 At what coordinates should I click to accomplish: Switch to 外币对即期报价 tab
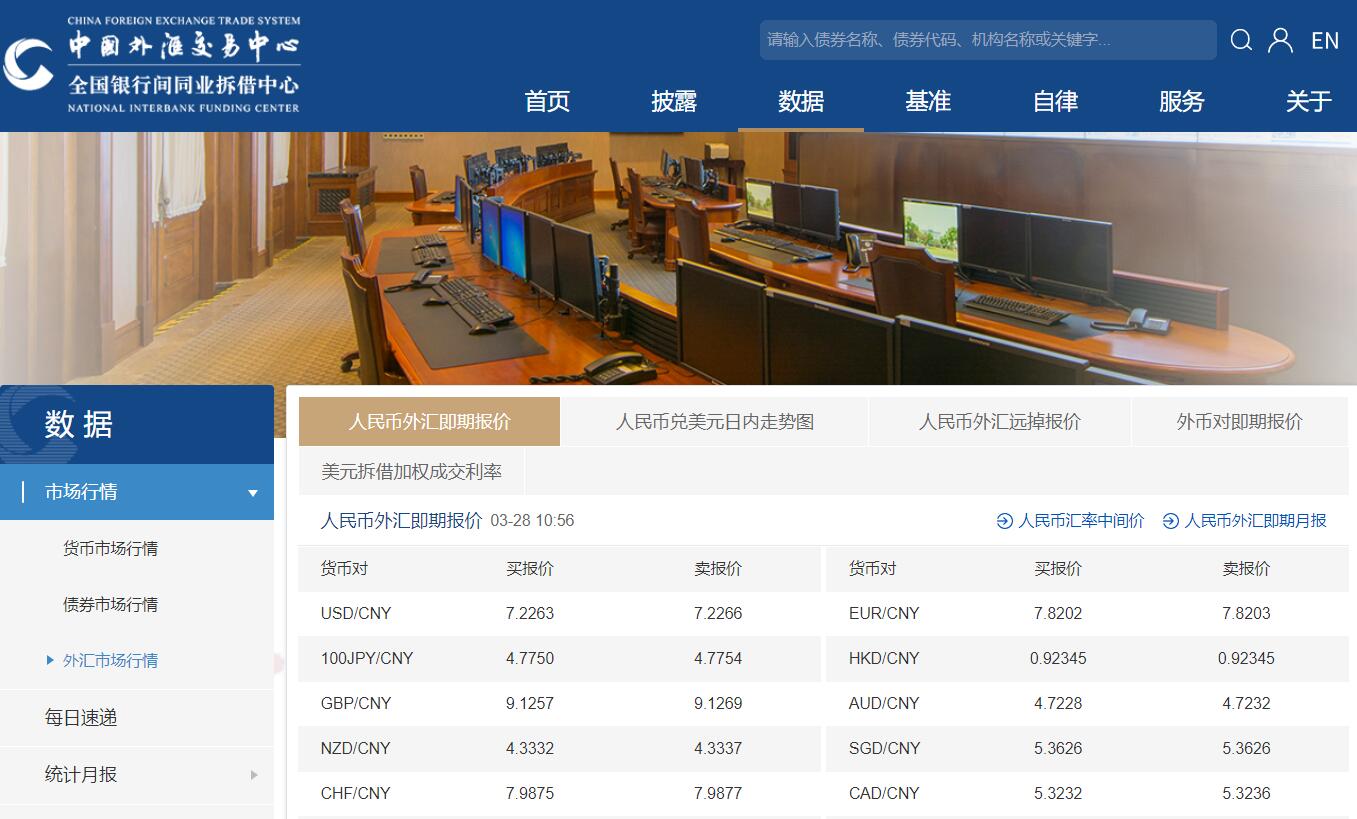(x=1240, y=421)
